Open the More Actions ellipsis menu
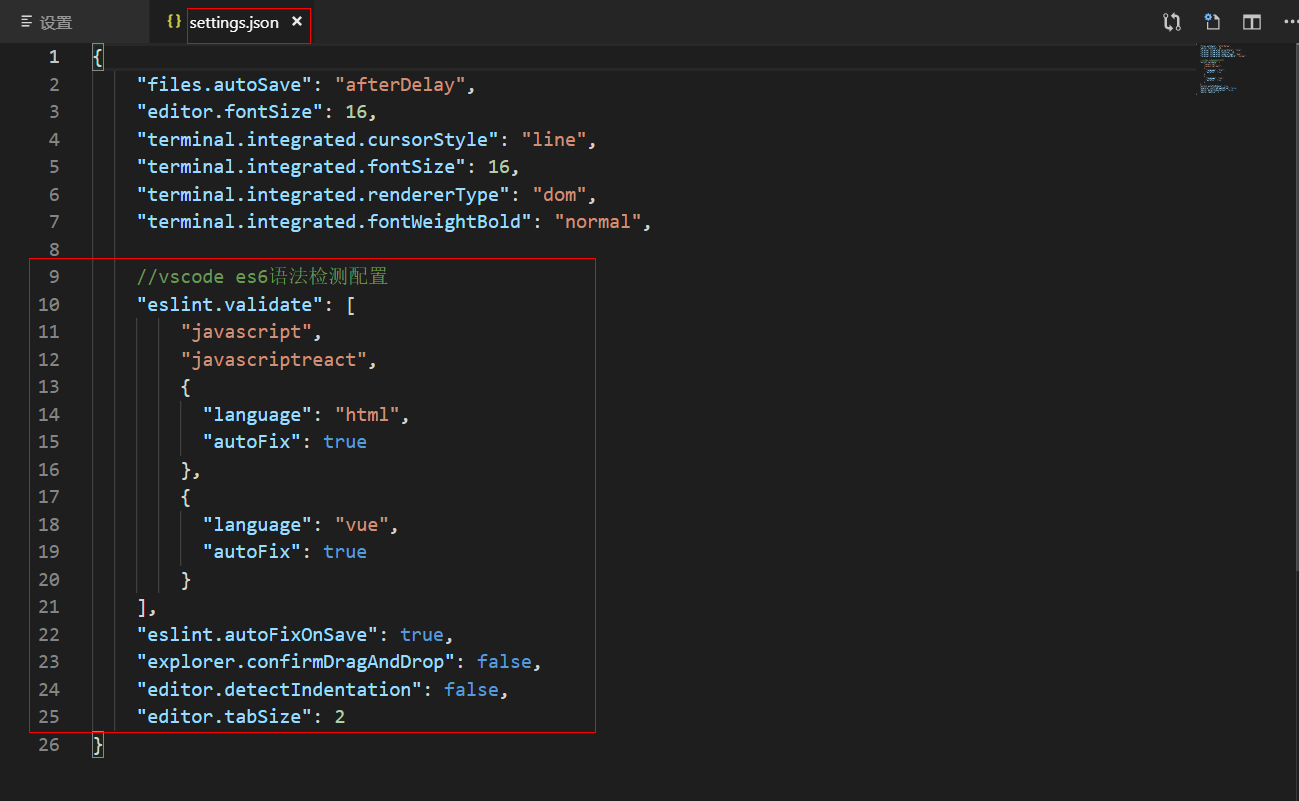The height and width of the screenshot is (801, 1299). (1291, 21)
